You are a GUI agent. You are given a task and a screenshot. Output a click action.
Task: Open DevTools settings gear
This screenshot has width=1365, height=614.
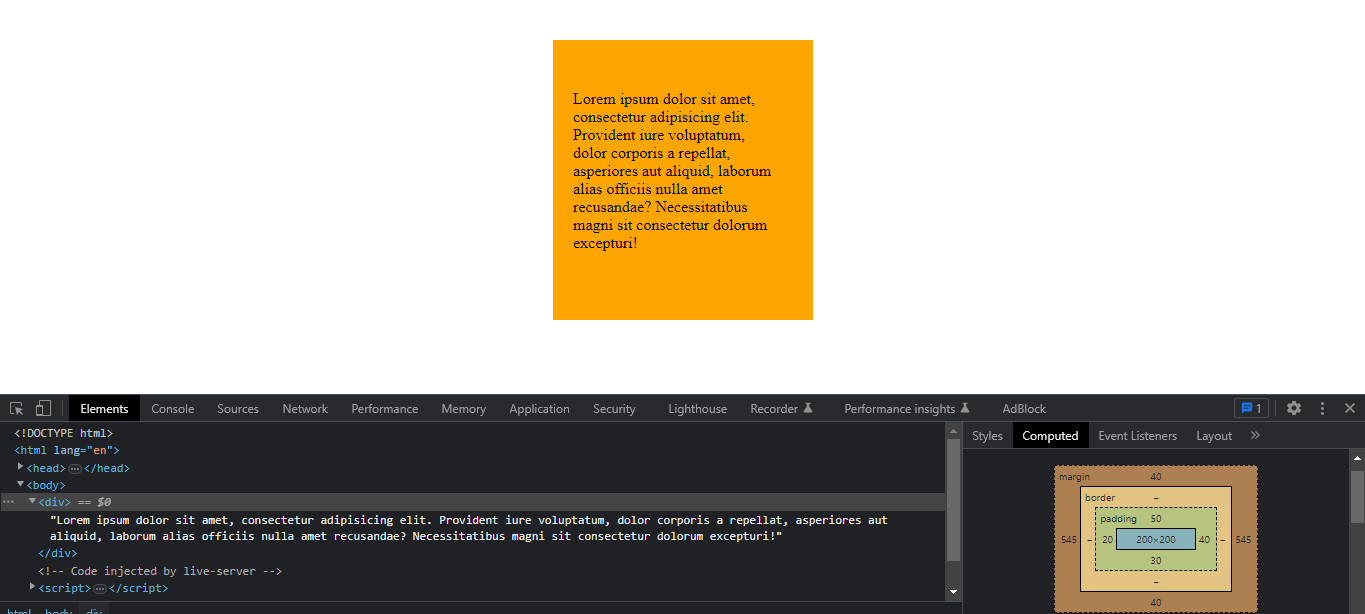[1294, 408]
